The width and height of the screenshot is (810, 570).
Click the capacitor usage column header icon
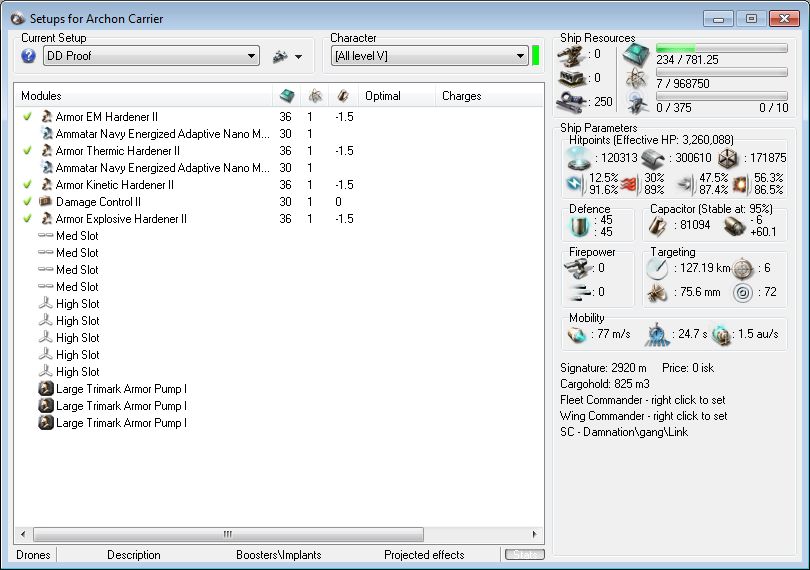[343, 96]
